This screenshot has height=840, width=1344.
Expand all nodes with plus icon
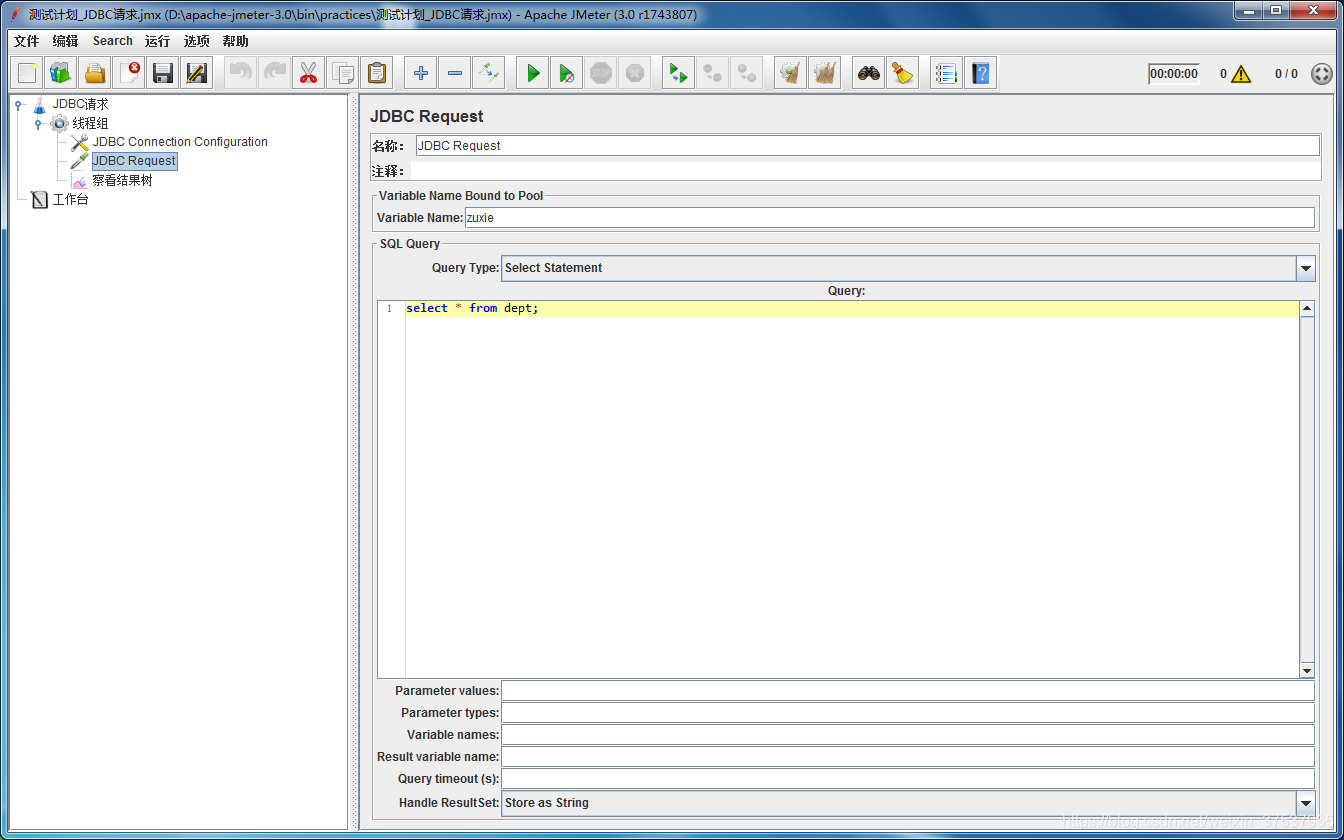(x=421, y=73)
